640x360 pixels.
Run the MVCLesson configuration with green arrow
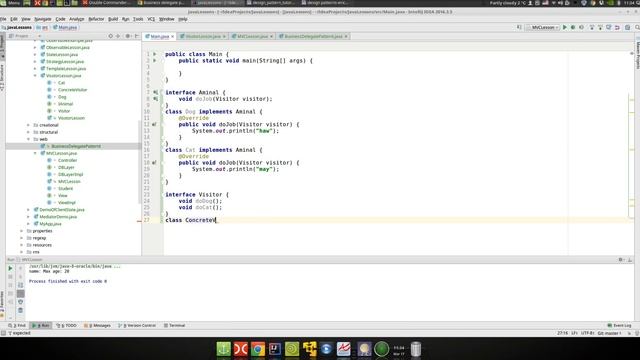coord(565,27)
